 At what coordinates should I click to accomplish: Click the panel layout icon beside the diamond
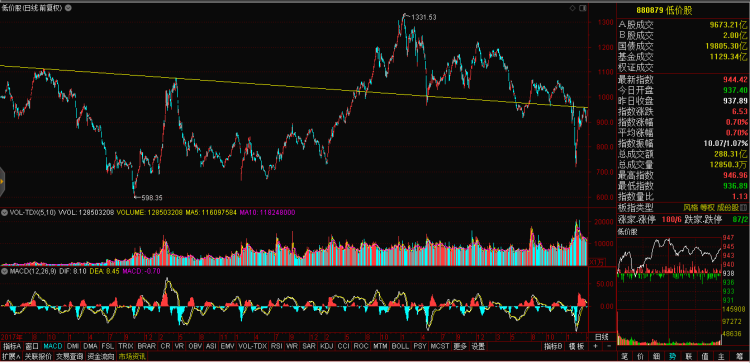pos(582,8)
